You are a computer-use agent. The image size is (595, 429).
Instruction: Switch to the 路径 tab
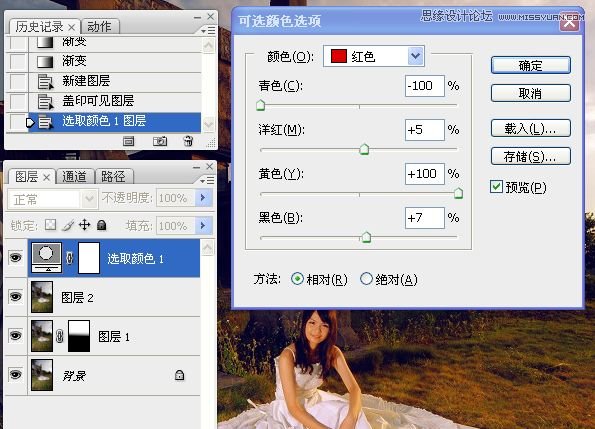click(x=113, y=176)
